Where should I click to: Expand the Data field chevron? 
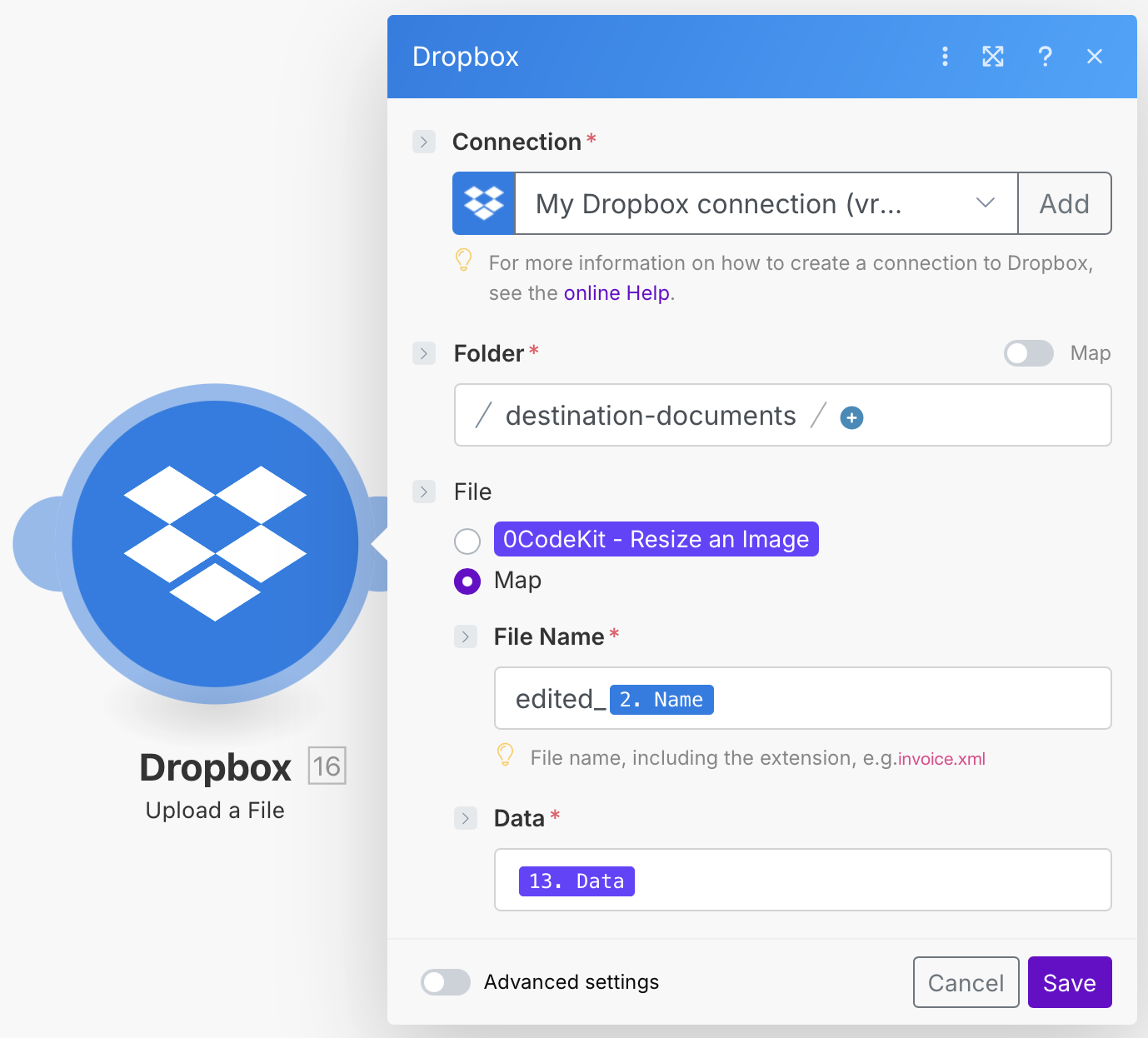click(x=466, y=818)
